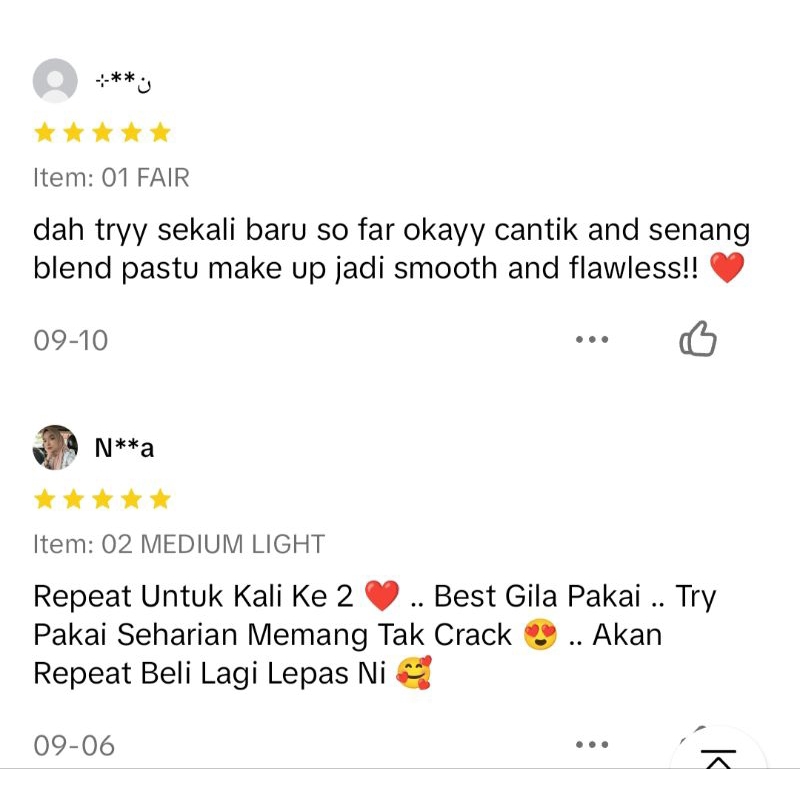Like the 01 FAIR review with thumbs-up
Image resolution: width=800 pixels, height=800 pixels.
click(697, 339)
